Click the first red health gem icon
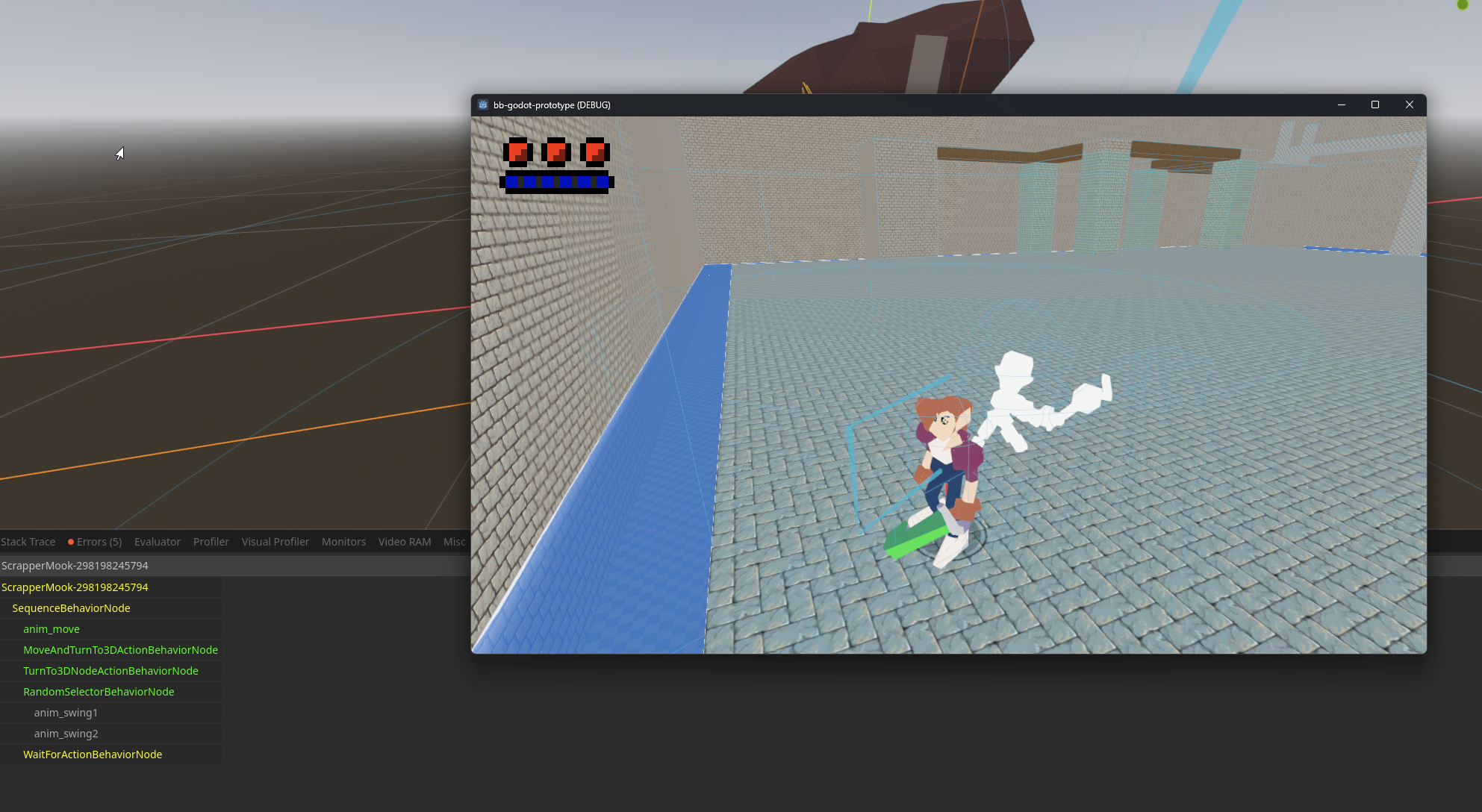Viewport: 1482px width, 812px height. tap(517, 152)
